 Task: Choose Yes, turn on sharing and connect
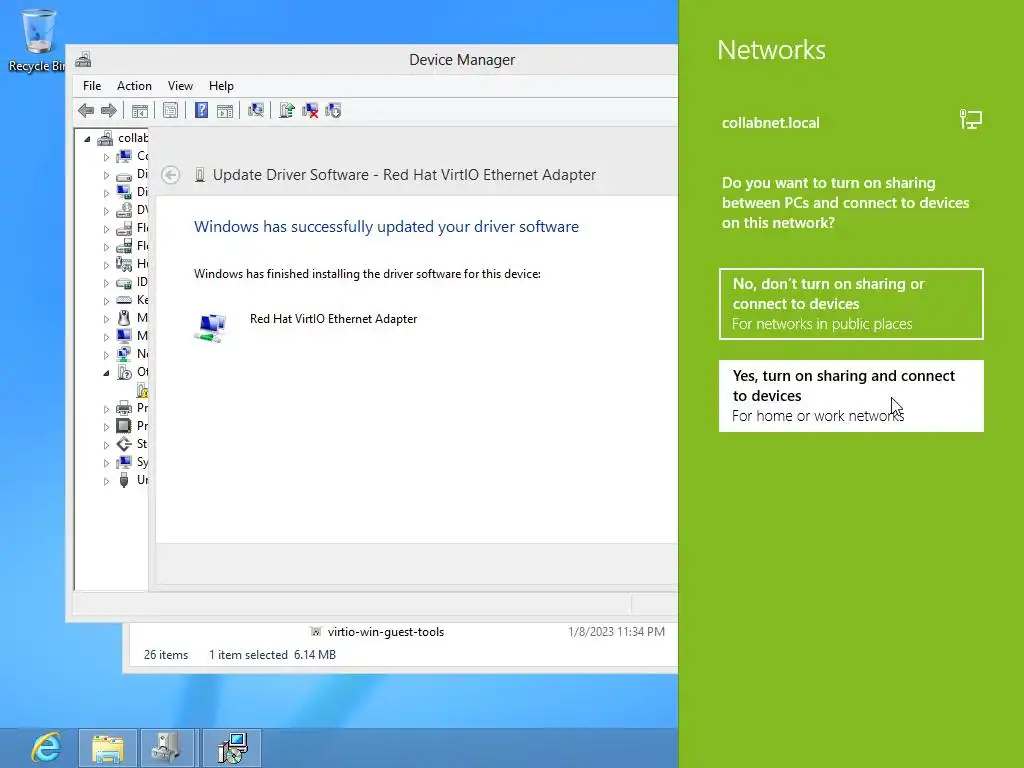851,396
